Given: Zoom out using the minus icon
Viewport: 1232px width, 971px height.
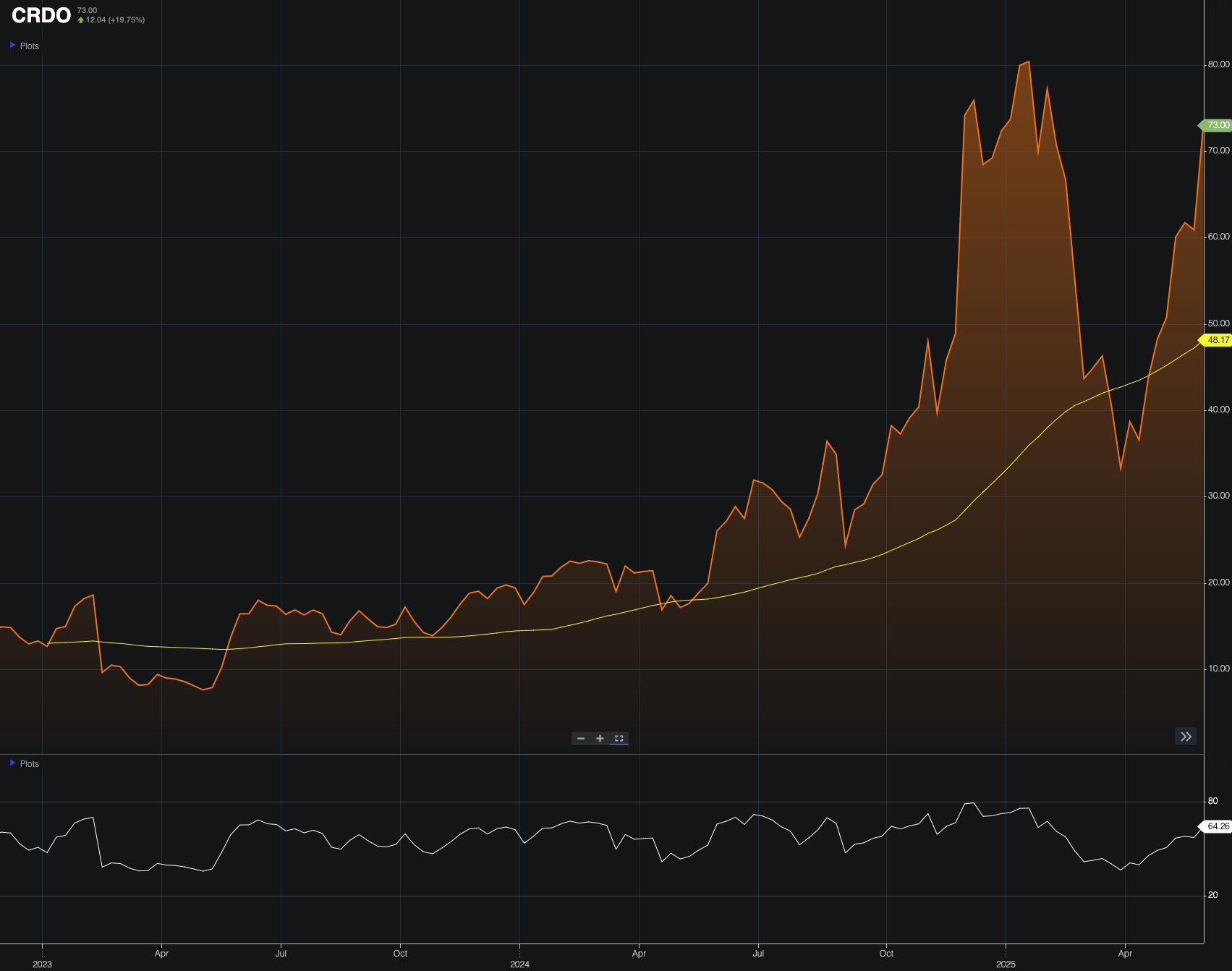Looking at the screenshot, I should point(582,738).
